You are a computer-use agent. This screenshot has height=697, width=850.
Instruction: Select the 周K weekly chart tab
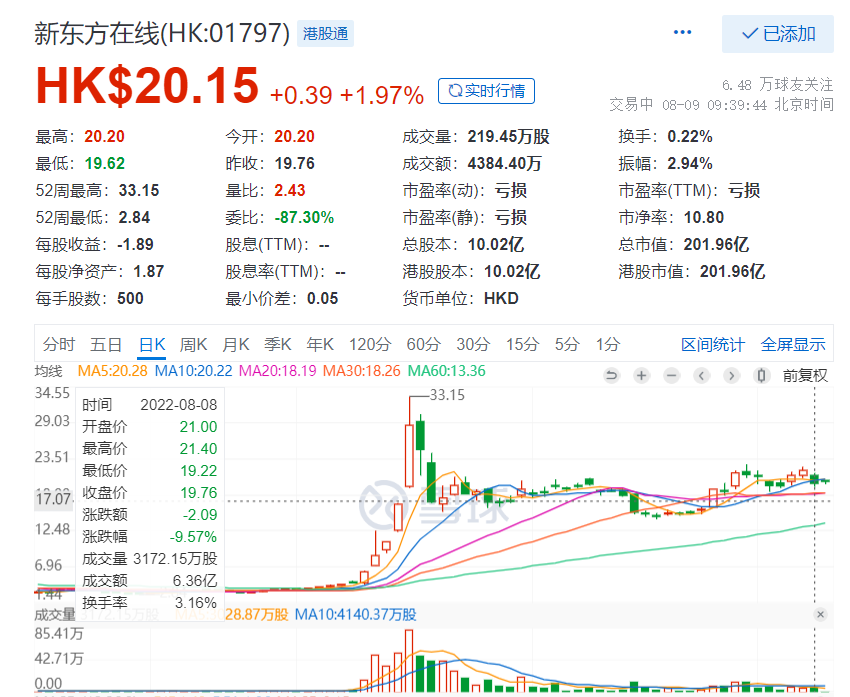point(193,345)
